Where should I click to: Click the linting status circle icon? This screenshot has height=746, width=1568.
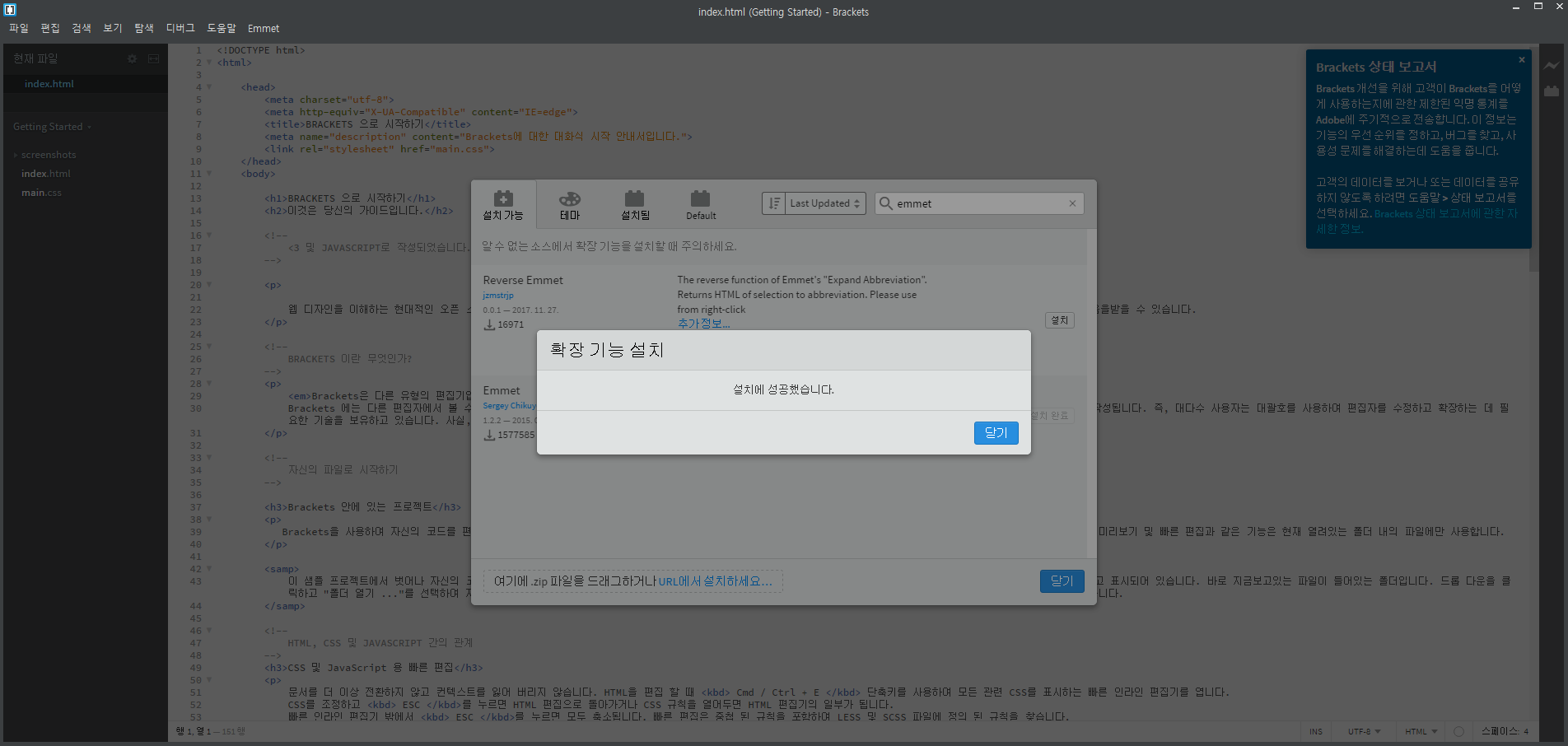pos(1458,731)
